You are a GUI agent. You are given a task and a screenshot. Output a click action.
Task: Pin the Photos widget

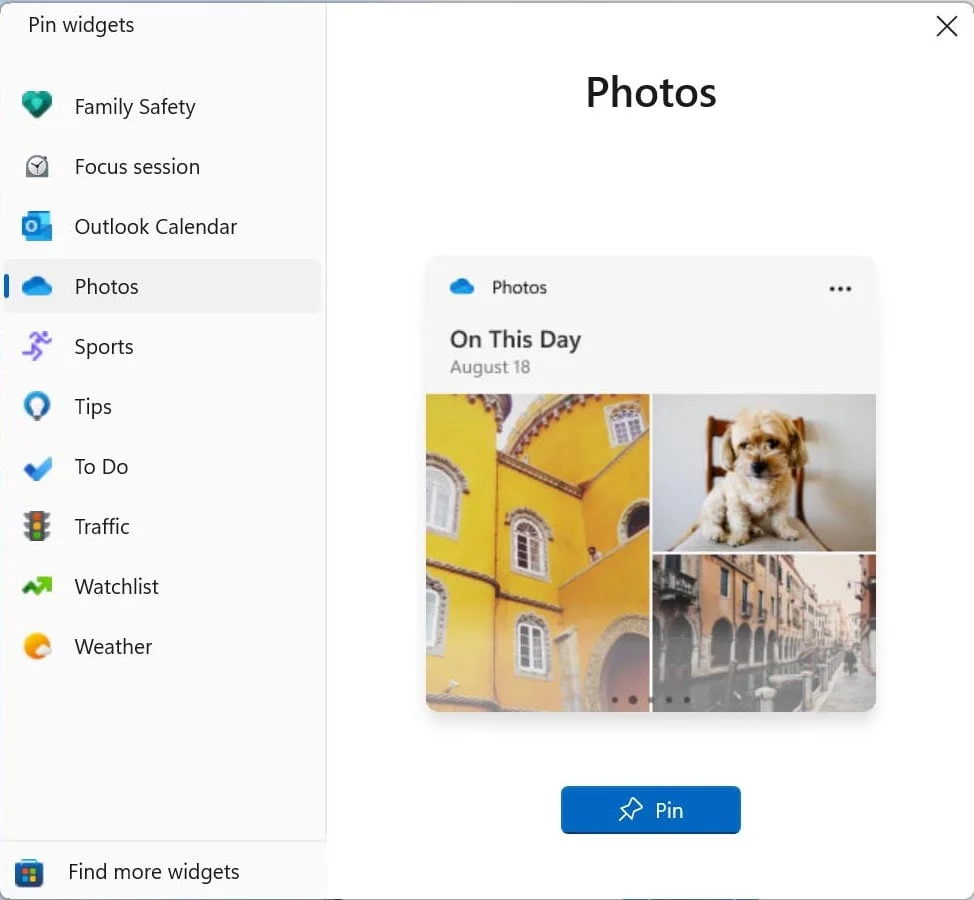point(650,810)
